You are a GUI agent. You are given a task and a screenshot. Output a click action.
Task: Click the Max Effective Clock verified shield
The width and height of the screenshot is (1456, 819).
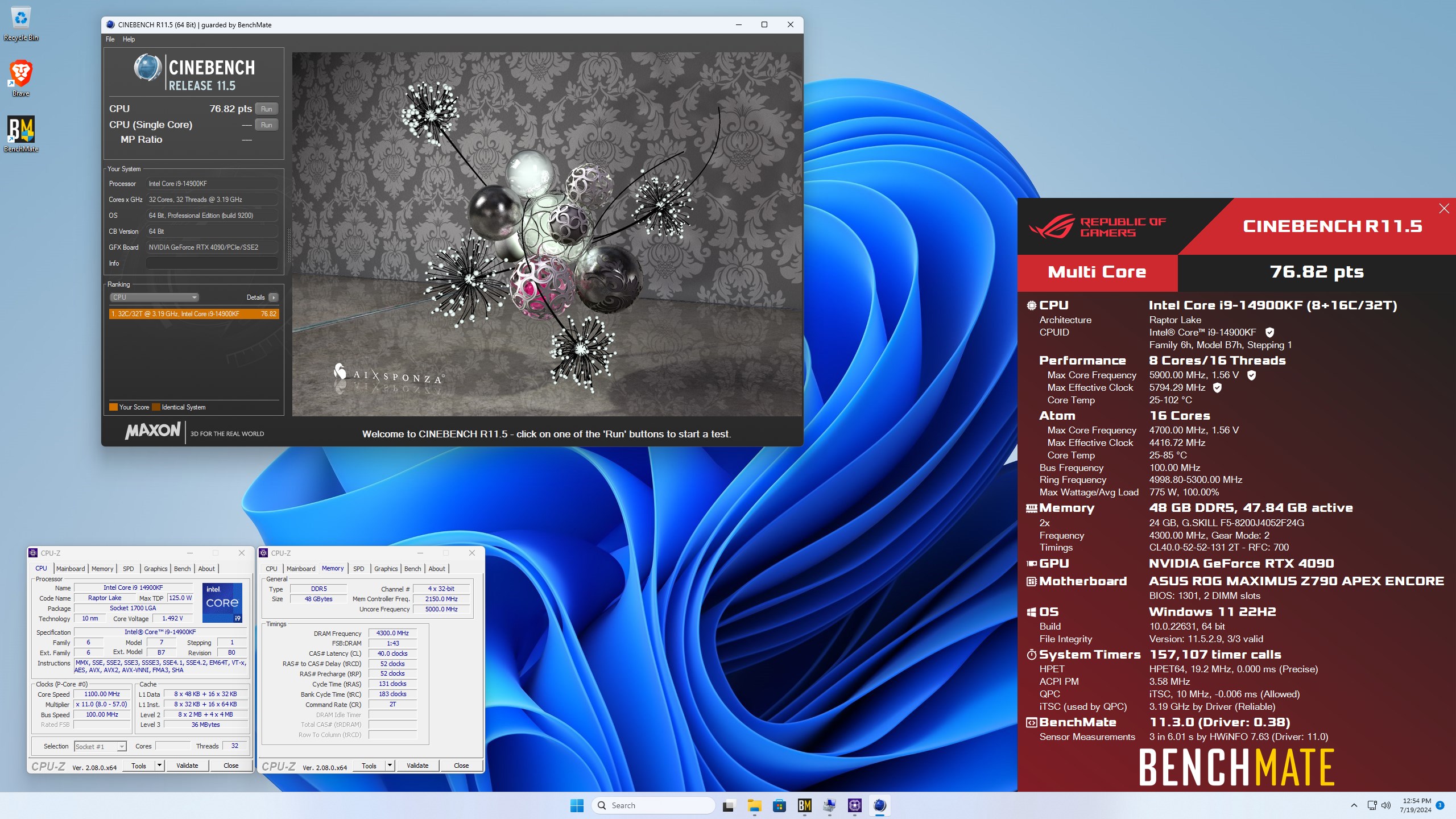tap(1217, 388)
